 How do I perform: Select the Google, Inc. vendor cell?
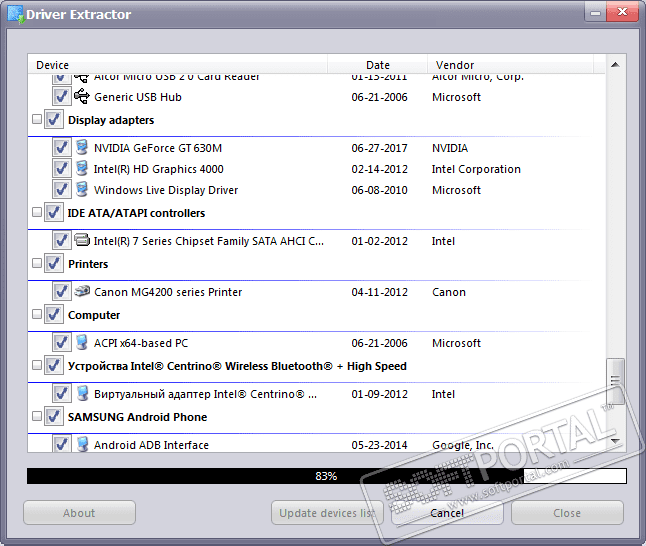463,445
